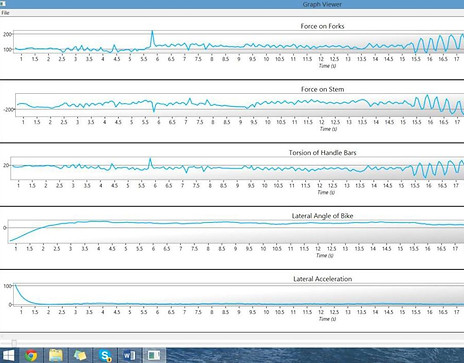This screenshot has height=363, width=464.
Task: Click the "Lateral Angle of Bike" title
Action: [x=322, y=216]
